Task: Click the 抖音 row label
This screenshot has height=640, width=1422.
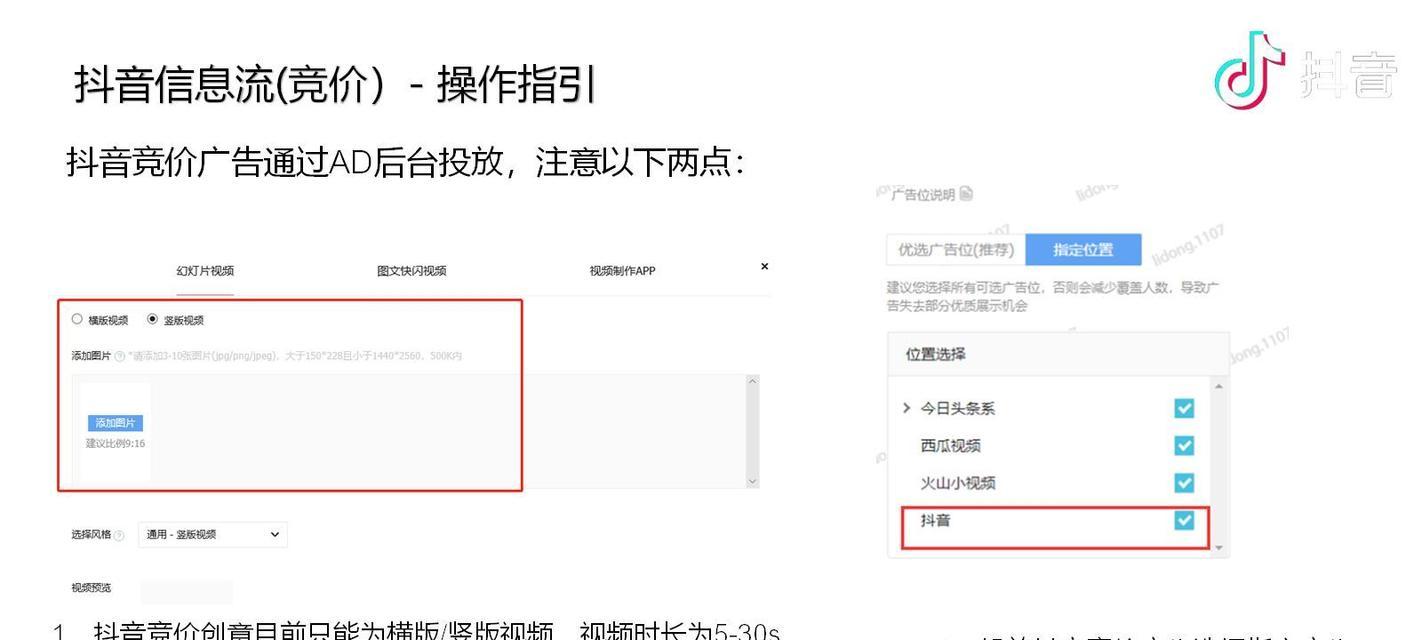Action: click(935, 521)
